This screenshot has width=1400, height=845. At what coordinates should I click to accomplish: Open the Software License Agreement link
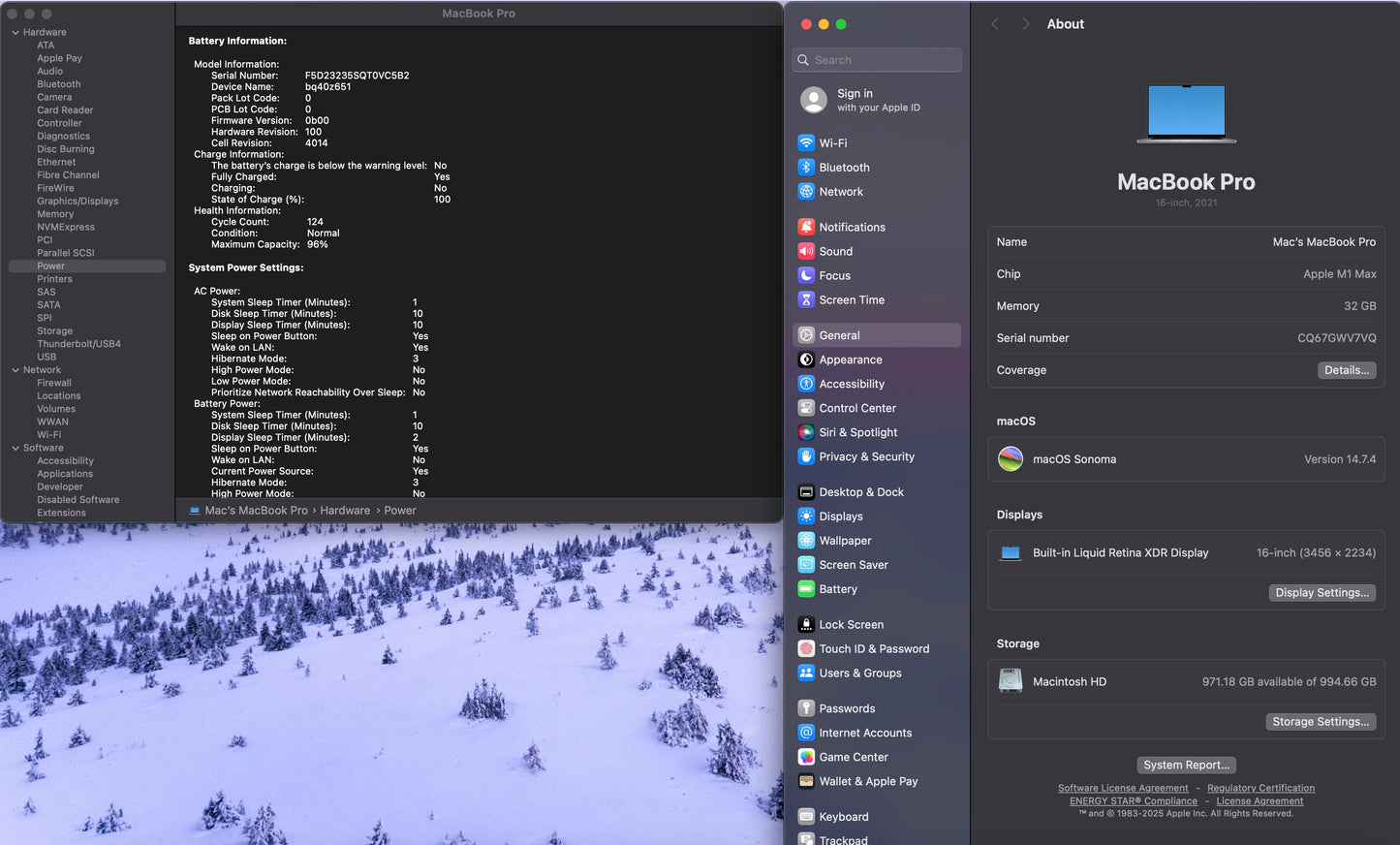pos(1123,789)
